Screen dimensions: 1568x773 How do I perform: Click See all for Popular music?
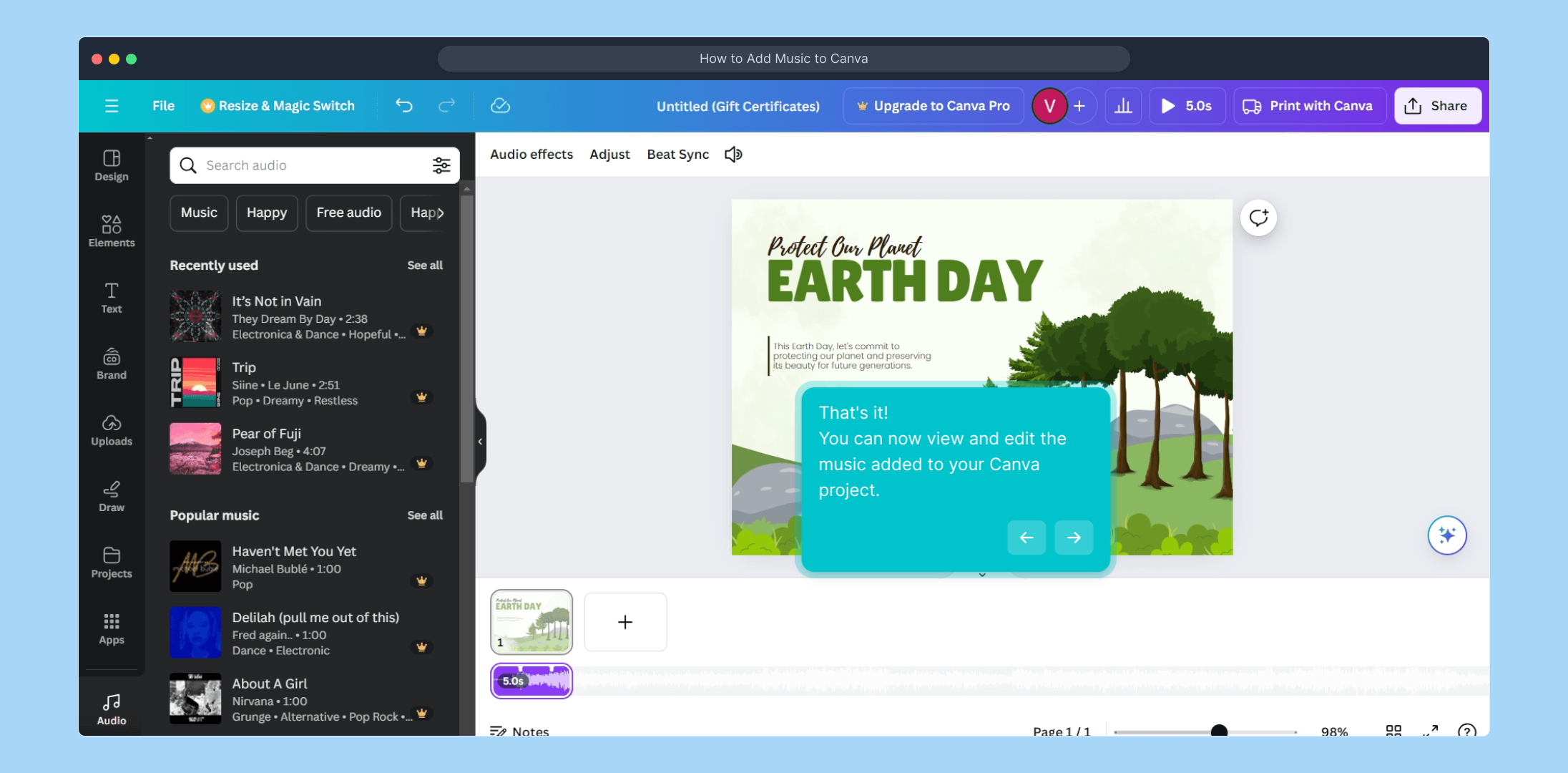click(x=425, y=515)
